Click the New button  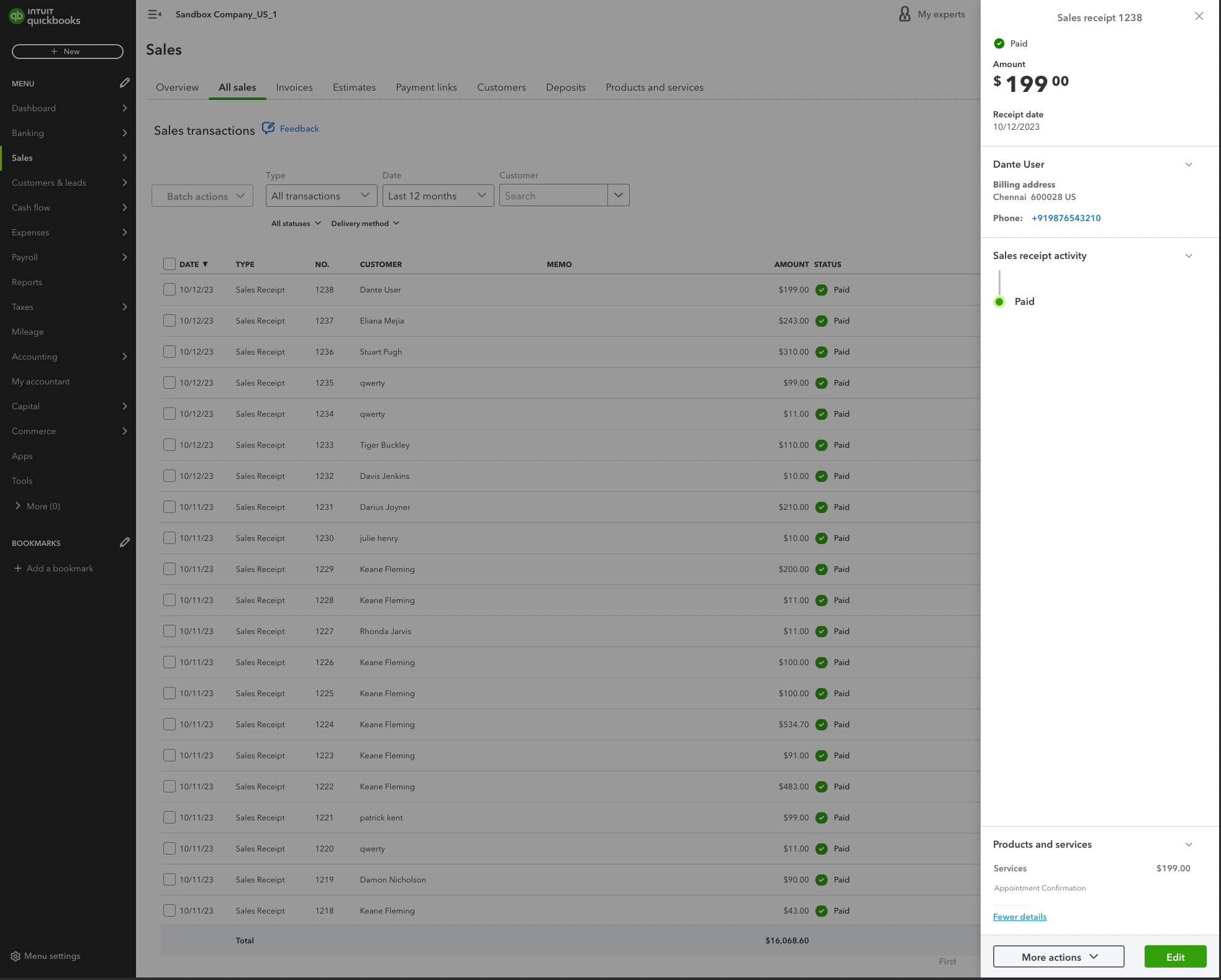click(x=68, y=52)
